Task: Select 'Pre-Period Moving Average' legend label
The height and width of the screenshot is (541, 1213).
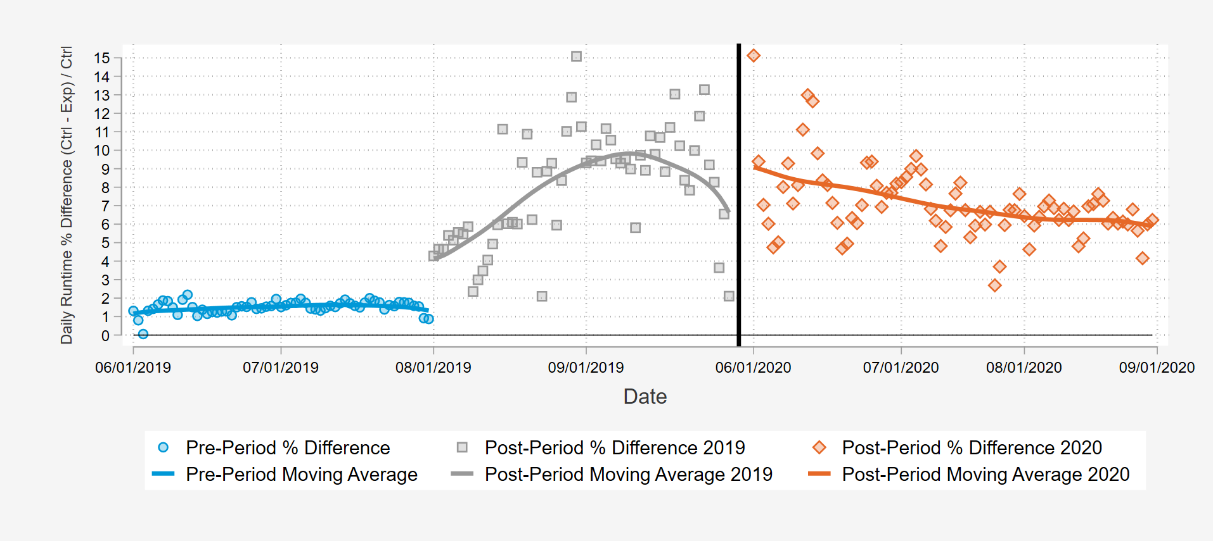Action: click(x=302, y=474)
